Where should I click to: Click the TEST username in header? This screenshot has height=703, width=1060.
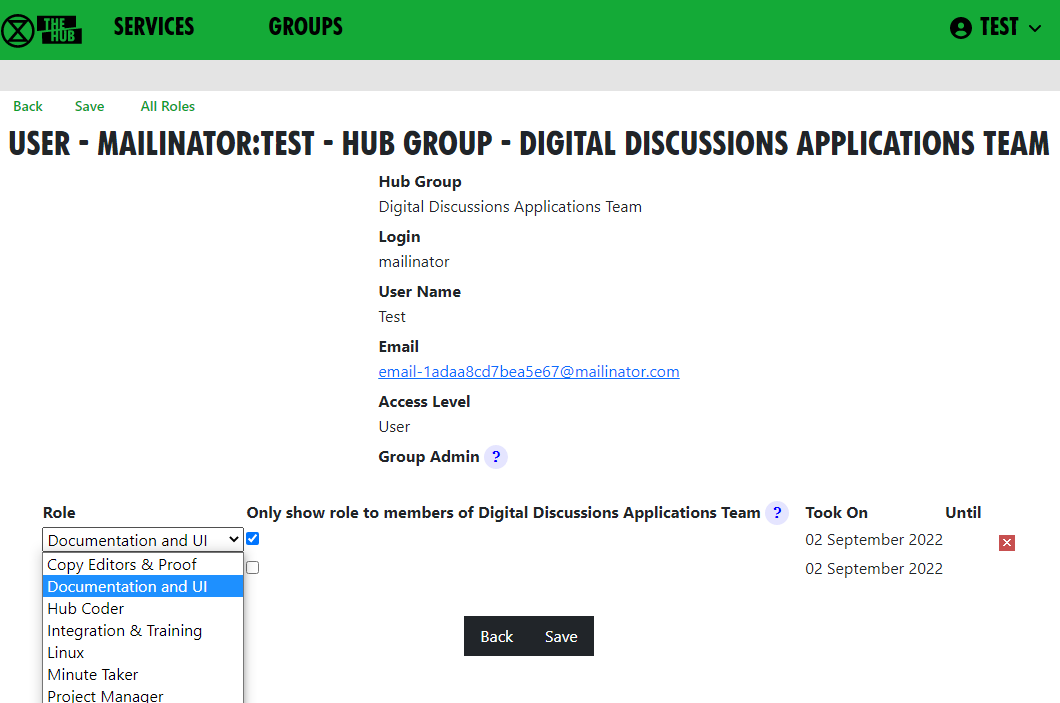pyautogui.click(x=999, y=27)
